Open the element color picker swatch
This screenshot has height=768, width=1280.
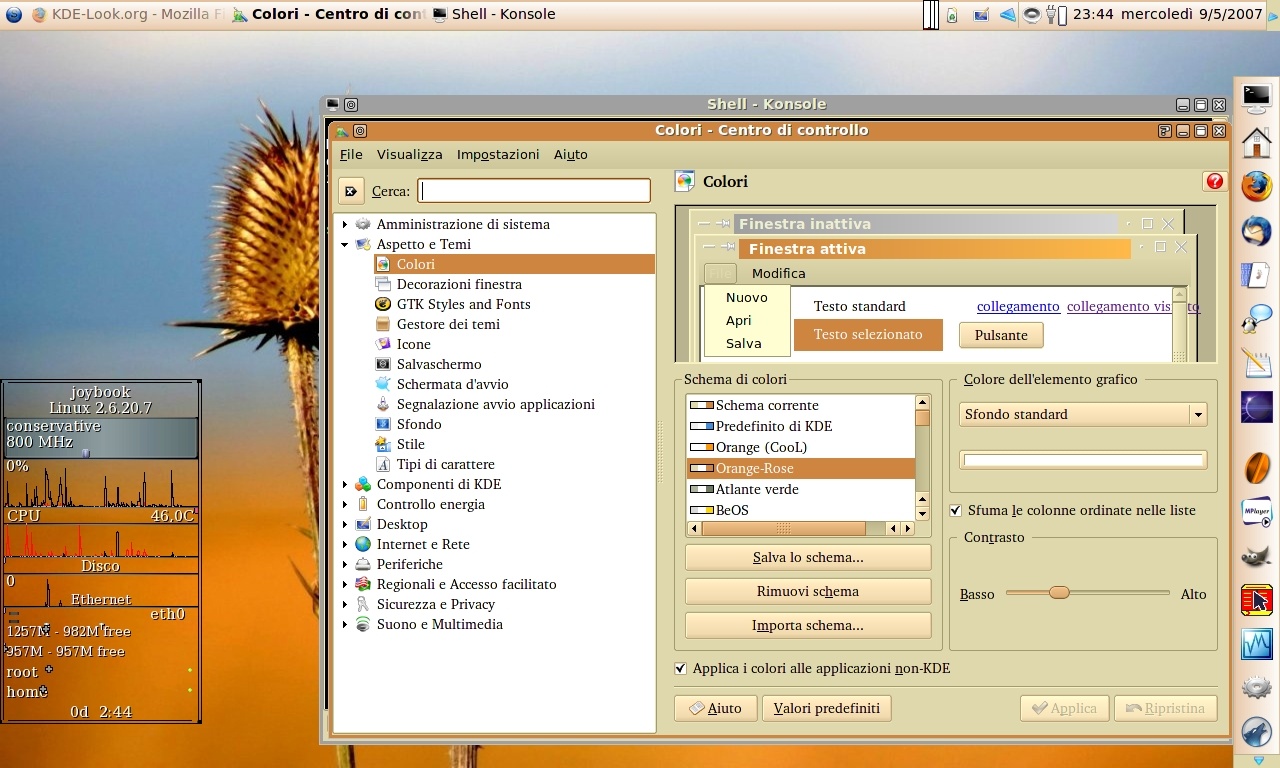[1083, 460]
